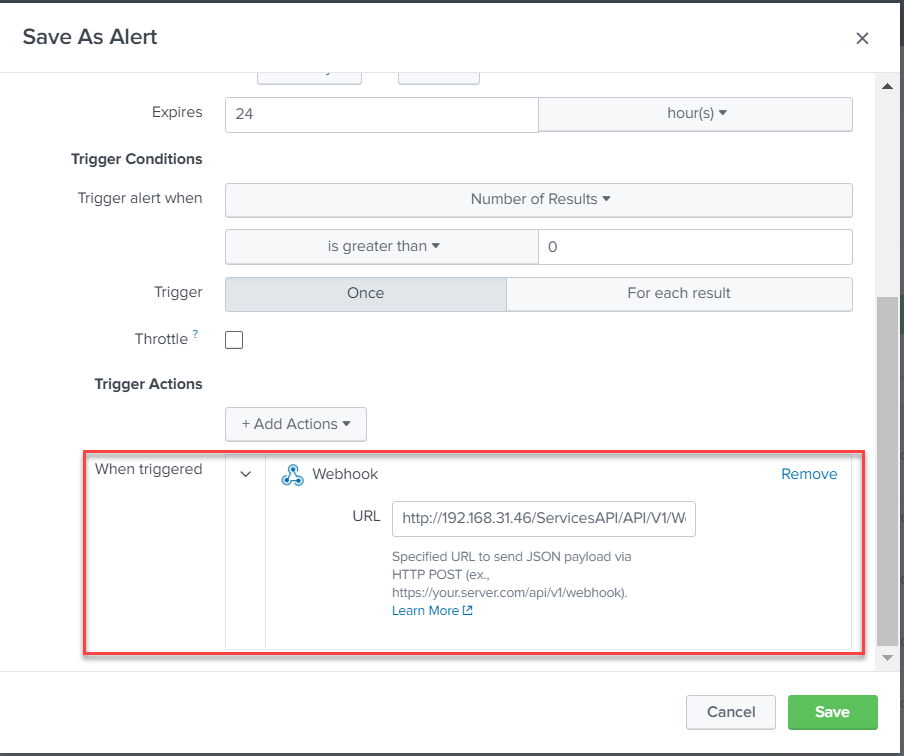904x756 pixels.
Task: Click the Save button
Action: 832,712
